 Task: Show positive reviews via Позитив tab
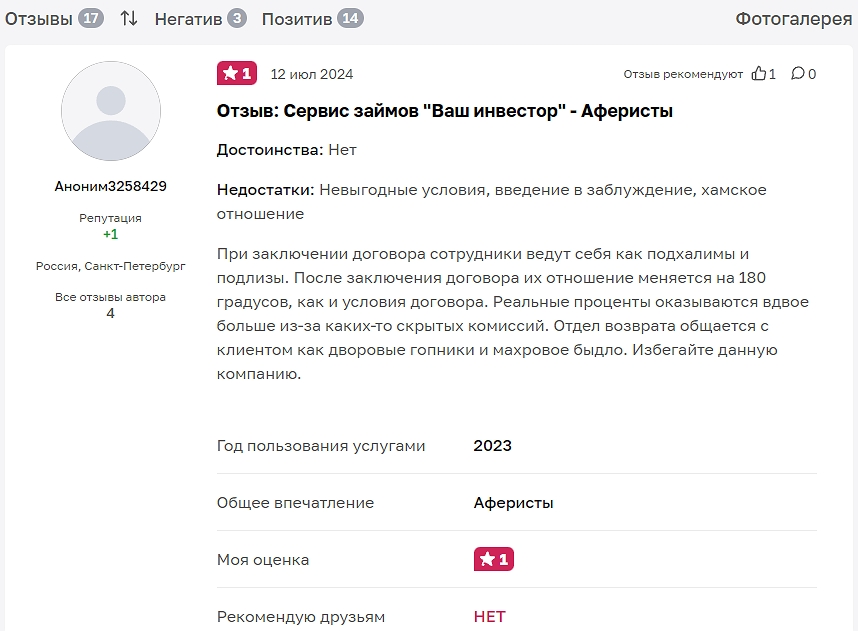297,18
